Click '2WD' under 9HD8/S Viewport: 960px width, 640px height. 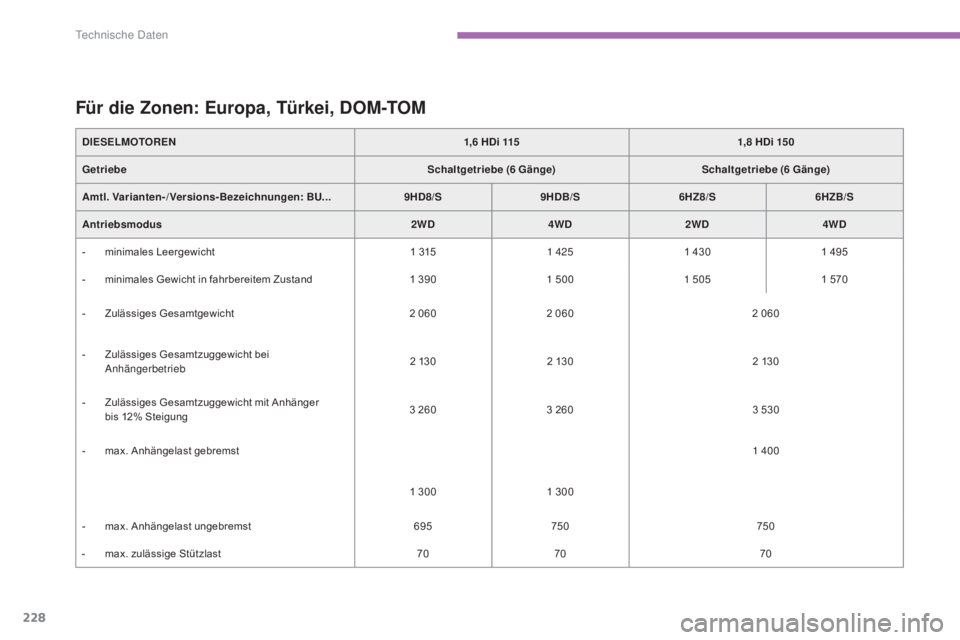[x=423, y=224]
